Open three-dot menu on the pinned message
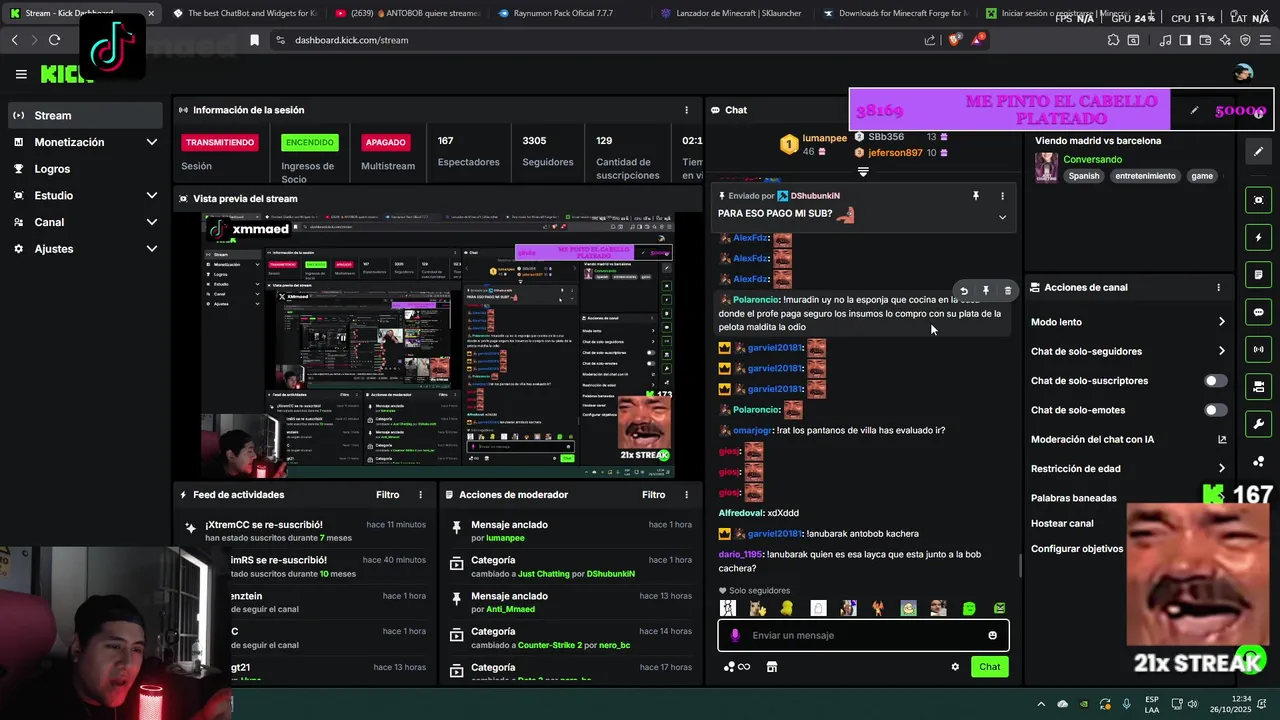1280x720 pixels. click(1002, 196)
